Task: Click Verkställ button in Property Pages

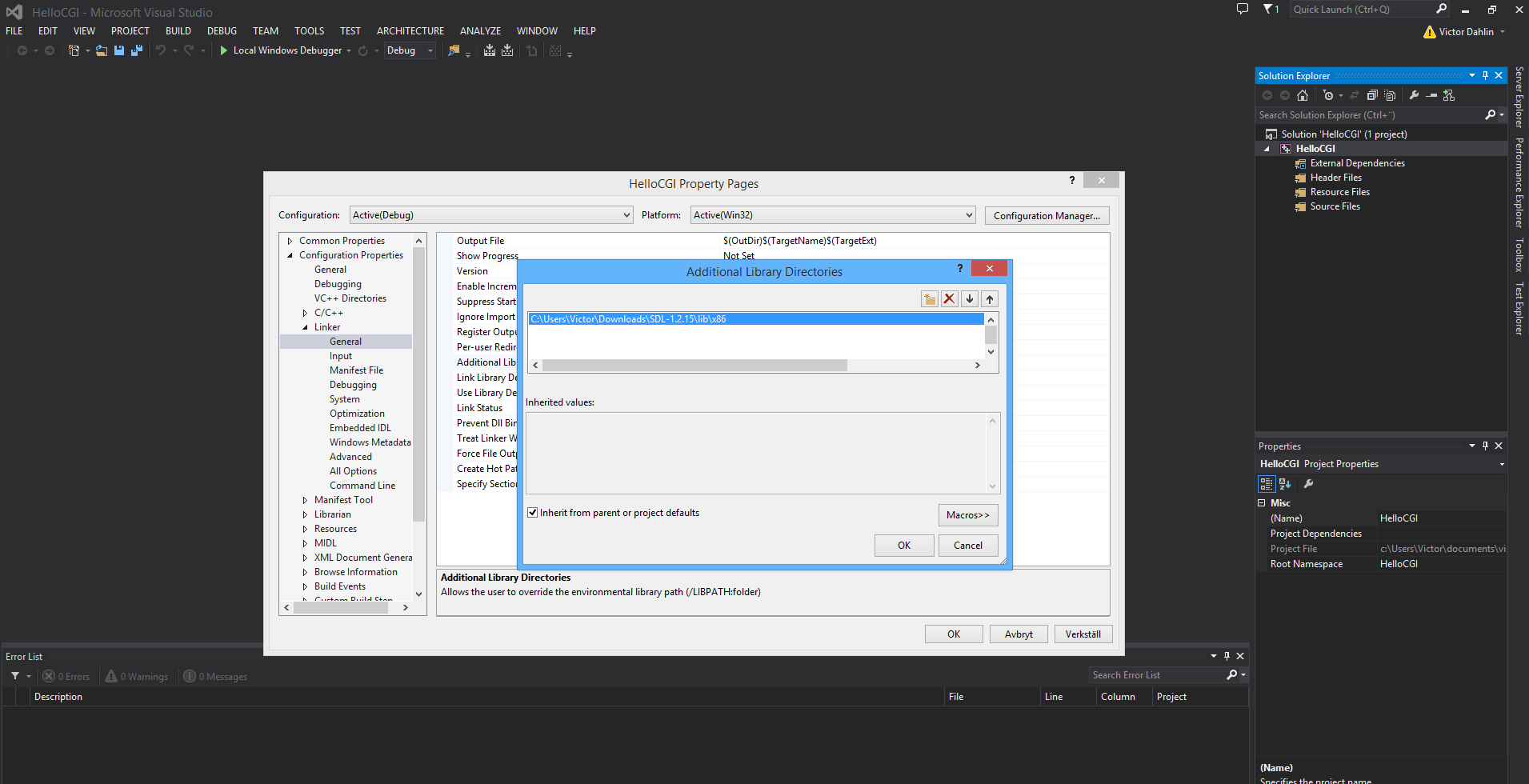Action: [1083, 634]
